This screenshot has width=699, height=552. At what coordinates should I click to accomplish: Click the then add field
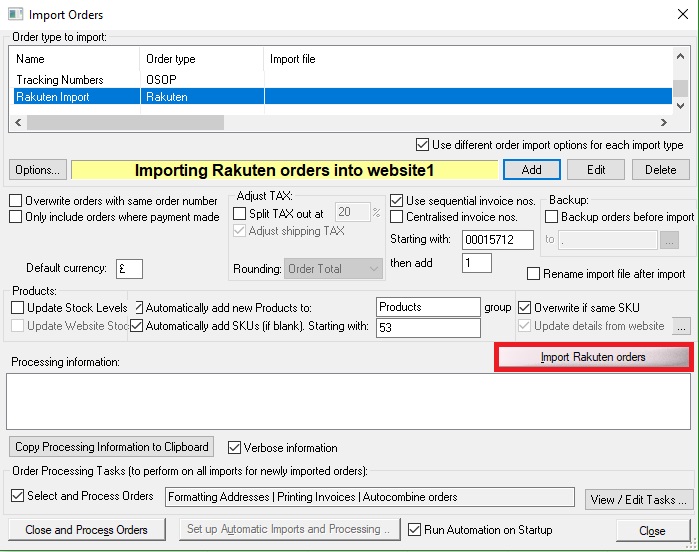coord(477,263)
